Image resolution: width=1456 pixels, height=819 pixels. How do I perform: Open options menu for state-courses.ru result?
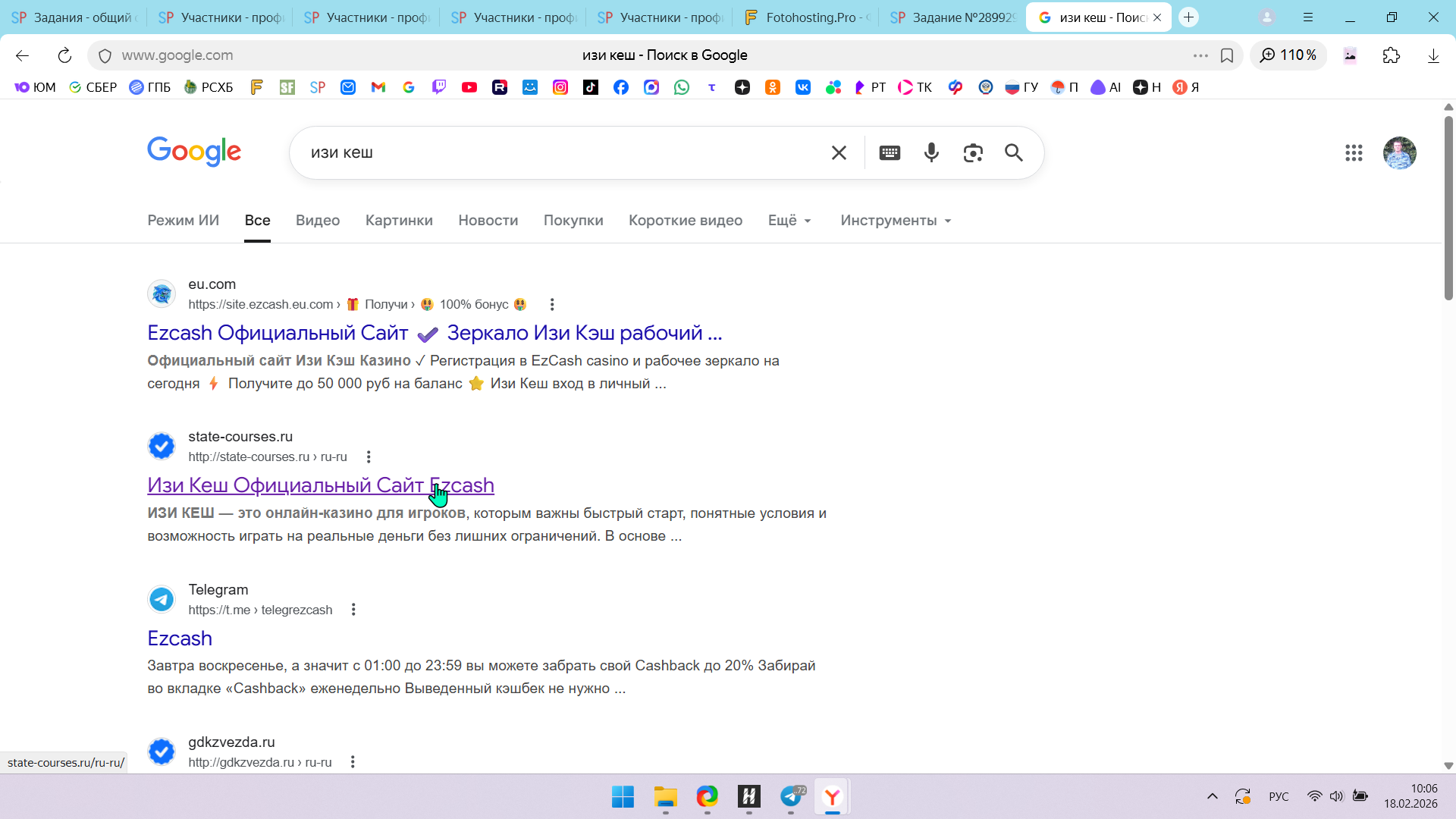coord(369,457)
